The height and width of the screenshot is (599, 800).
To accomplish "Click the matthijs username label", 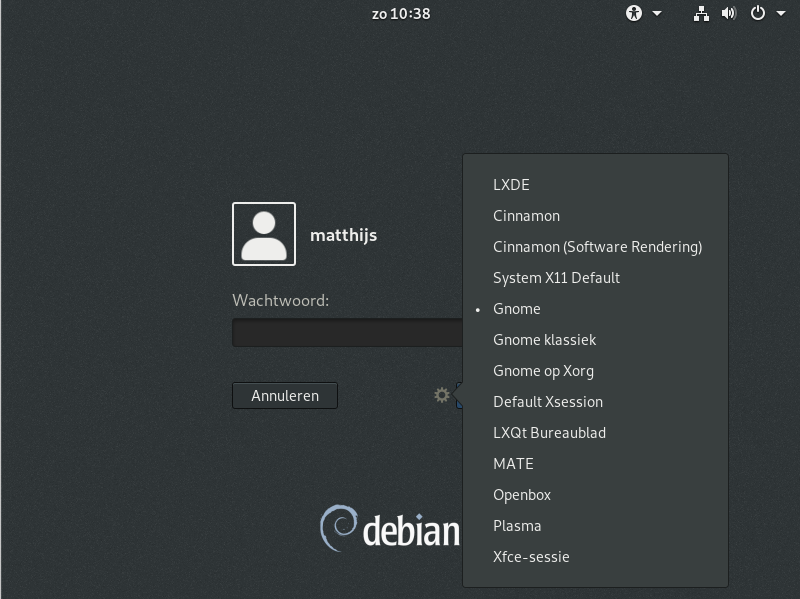I will pos(343,235).
